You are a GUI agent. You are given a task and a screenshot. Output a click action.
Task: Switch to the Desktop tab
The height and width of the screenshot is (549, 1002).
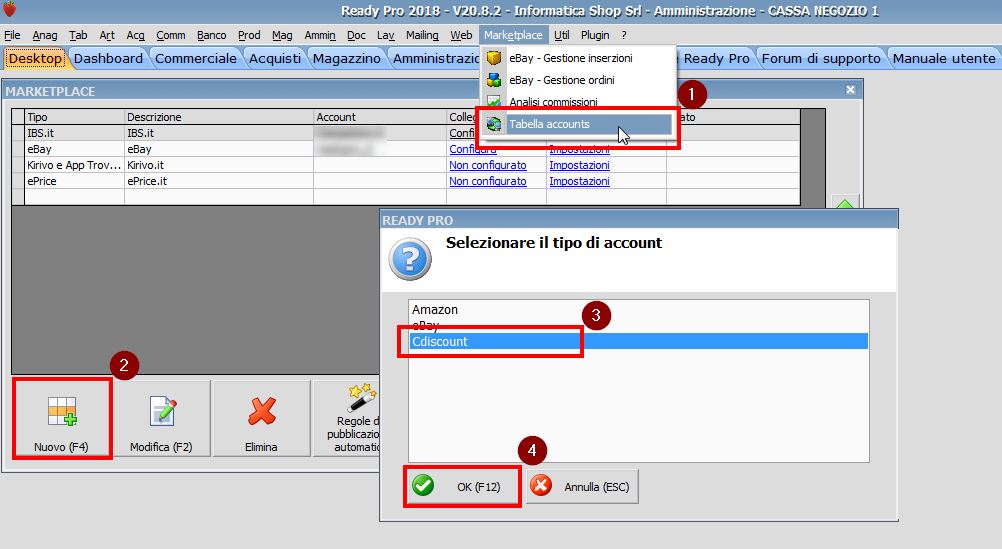coord(35,58)
